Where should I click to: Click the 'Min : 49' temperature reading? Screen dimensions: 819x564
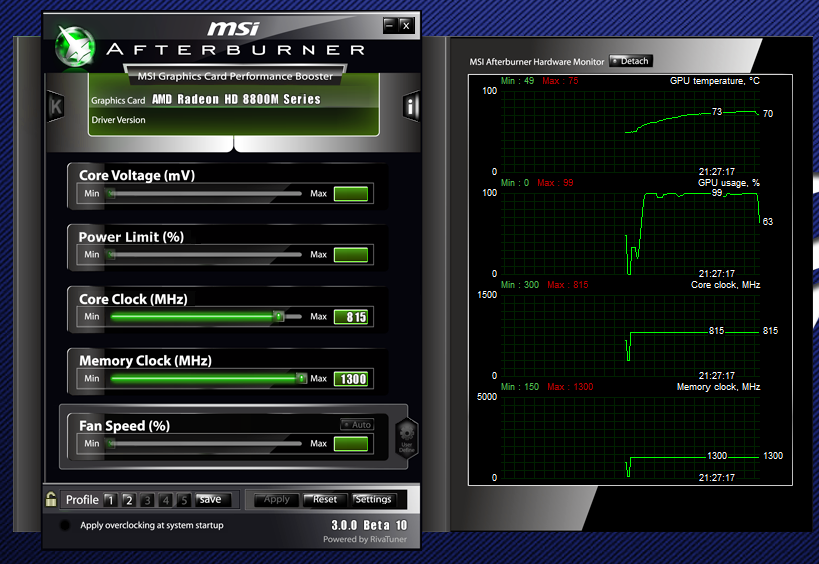click(517, 81)
